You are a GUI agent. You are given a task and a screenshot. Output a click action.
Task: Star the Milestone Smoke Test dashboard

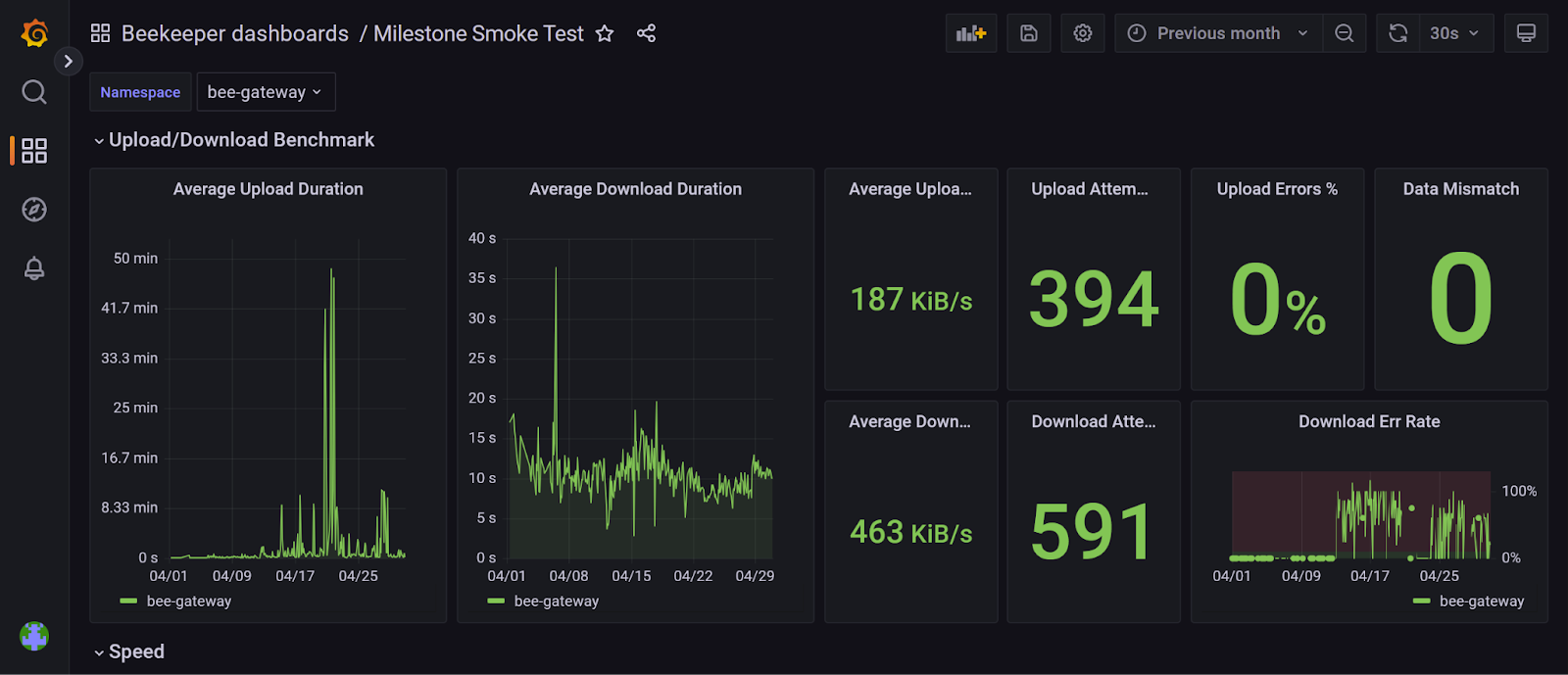pyautogui.click(x=605, y=33)
